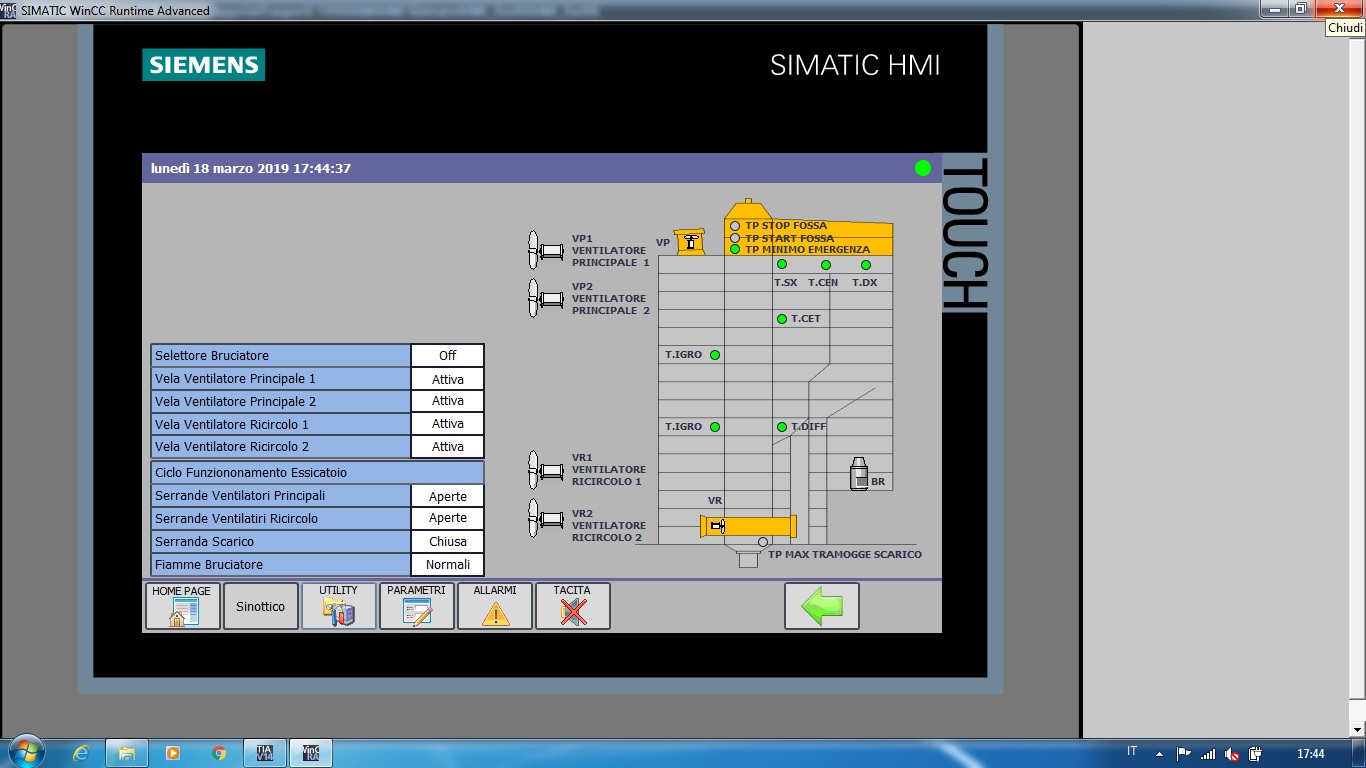This screenshot has width=1366, height=768.
Task: Silence alarms with the TACITA button
Action: 573,606
